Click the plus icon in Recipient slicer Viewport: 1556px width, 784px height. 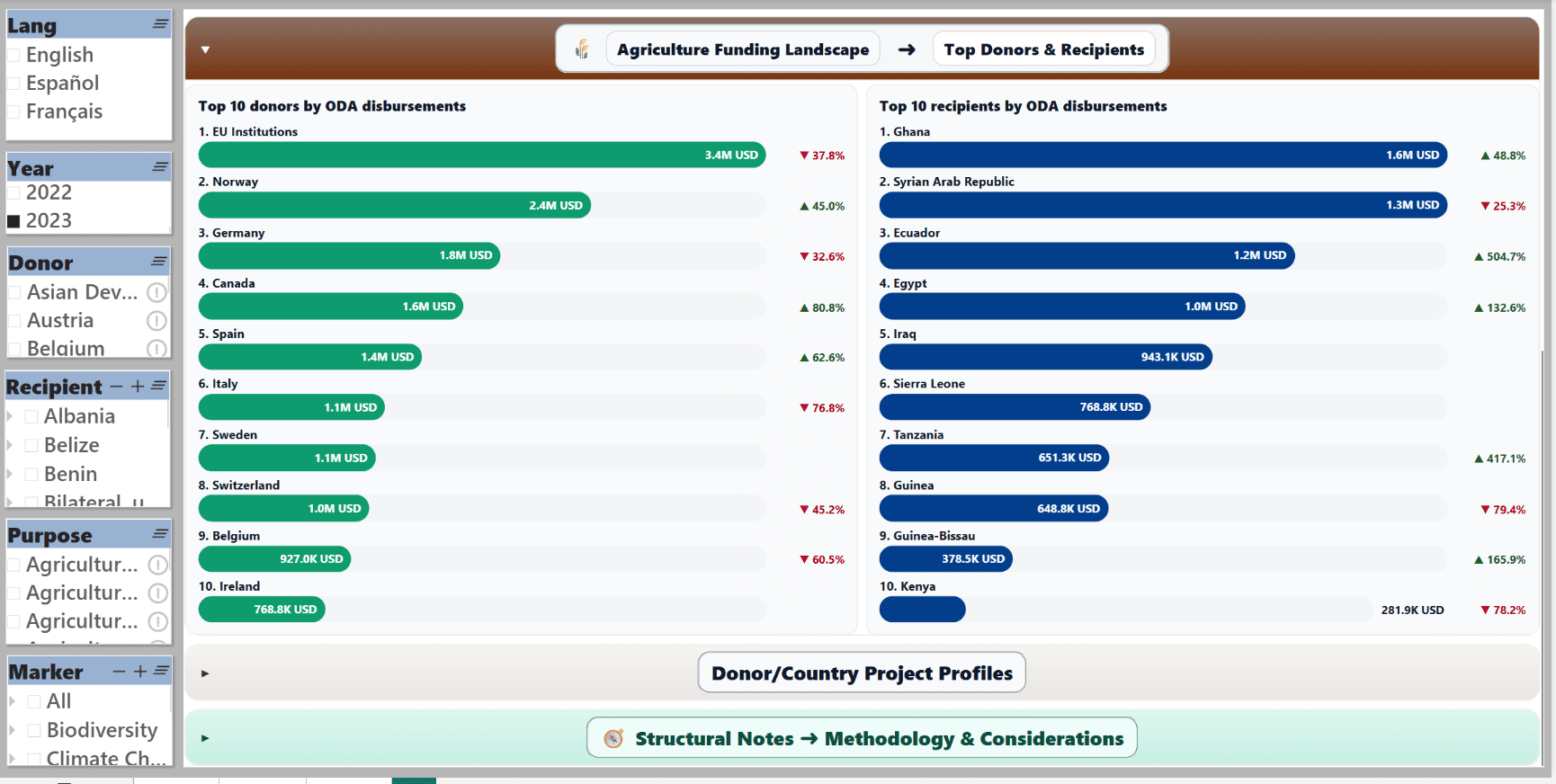tap(138, 387)
